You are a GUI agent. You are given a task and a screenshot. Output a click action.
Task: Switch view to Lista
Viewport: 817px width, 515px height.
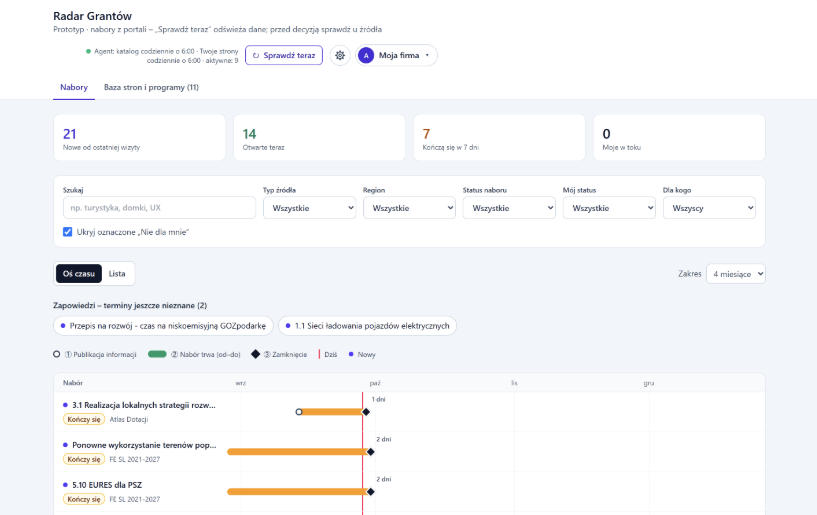pyautogui.click(x=117, y=274)
